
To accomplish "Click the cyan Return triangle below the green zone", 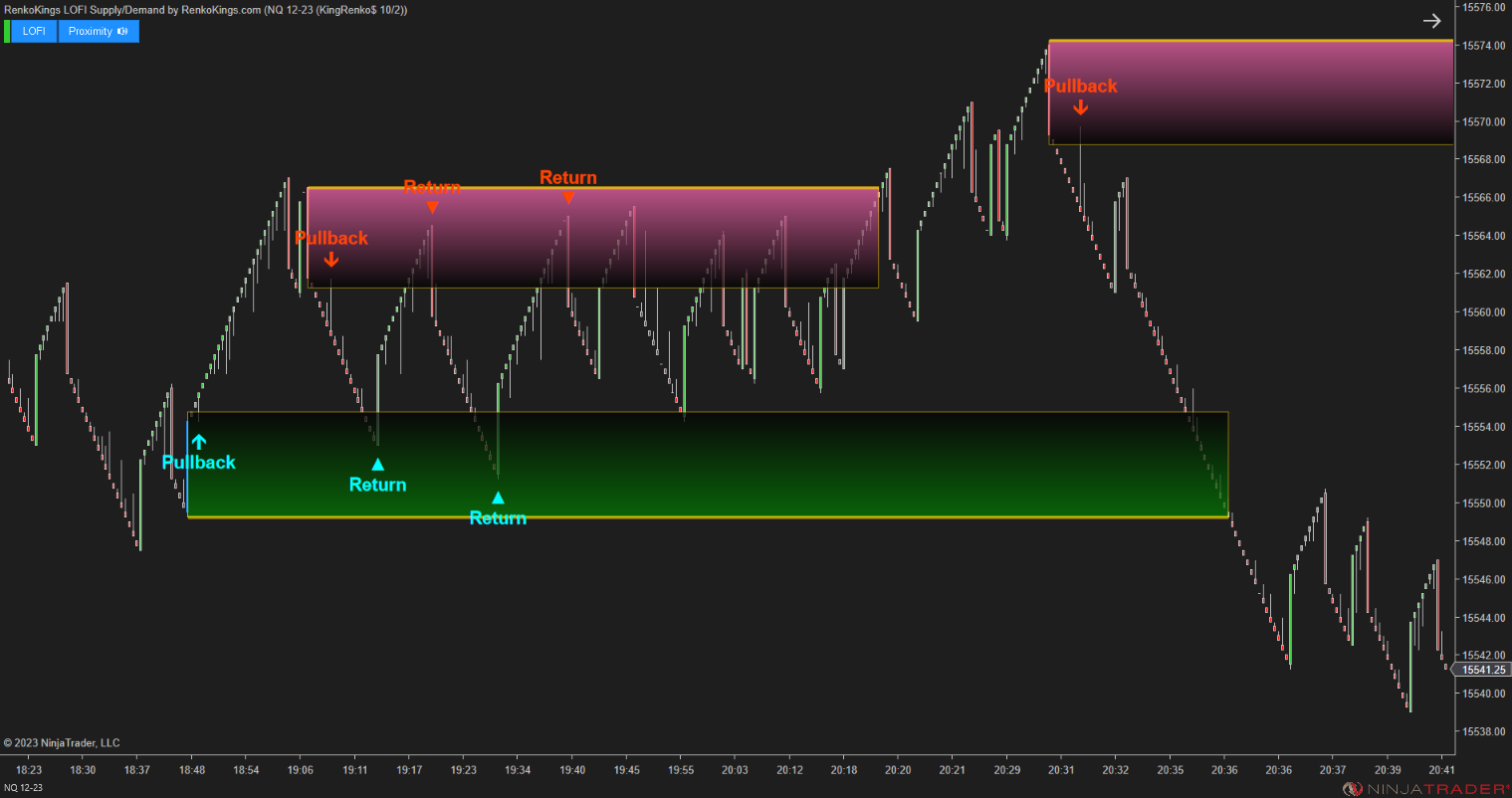I will point(498,498).
